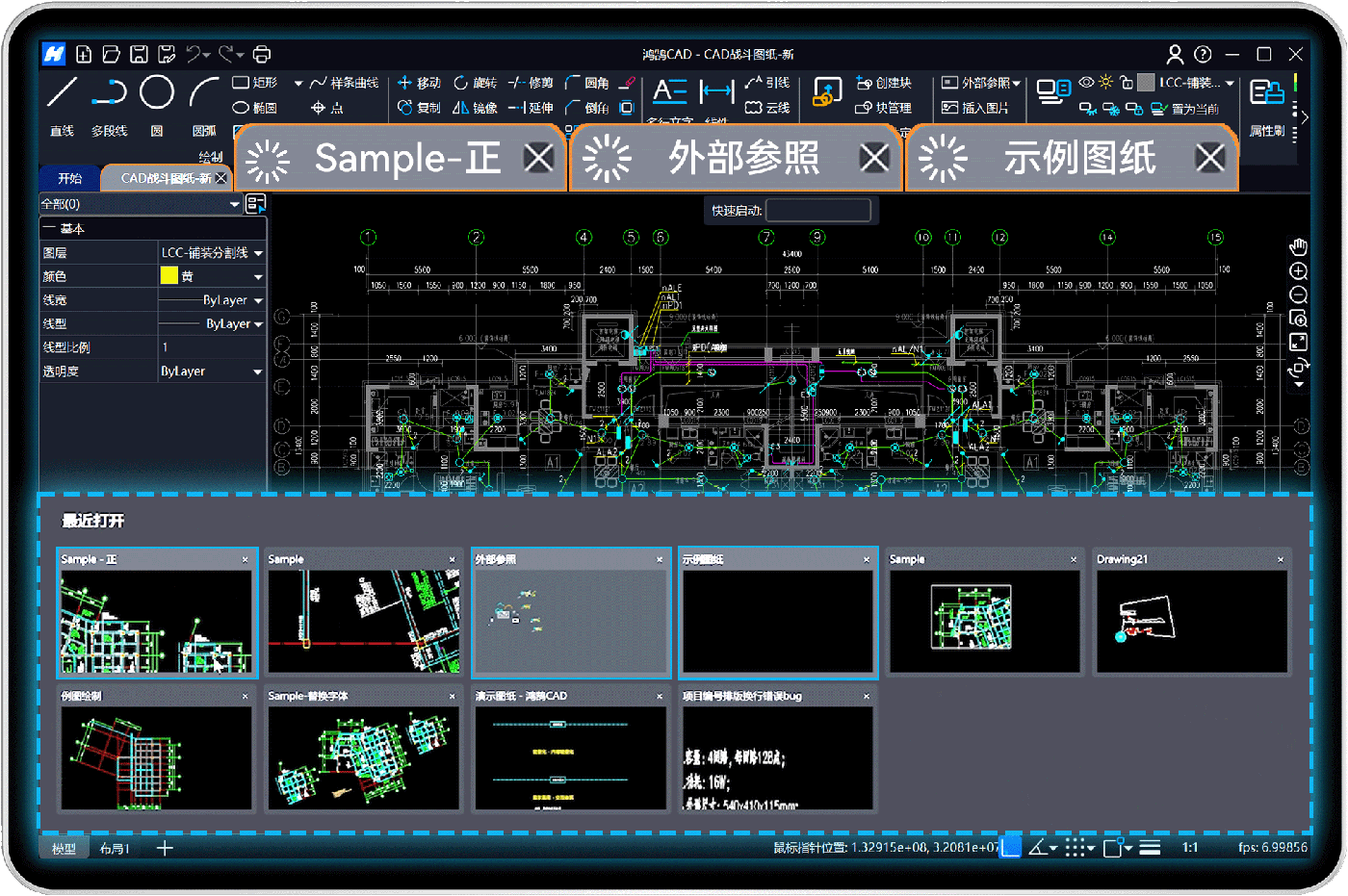Image resolution: width=1348 pixels, height=896 pixels.
Task: Toggle ortho mode in status bar
Action: 1010,847
